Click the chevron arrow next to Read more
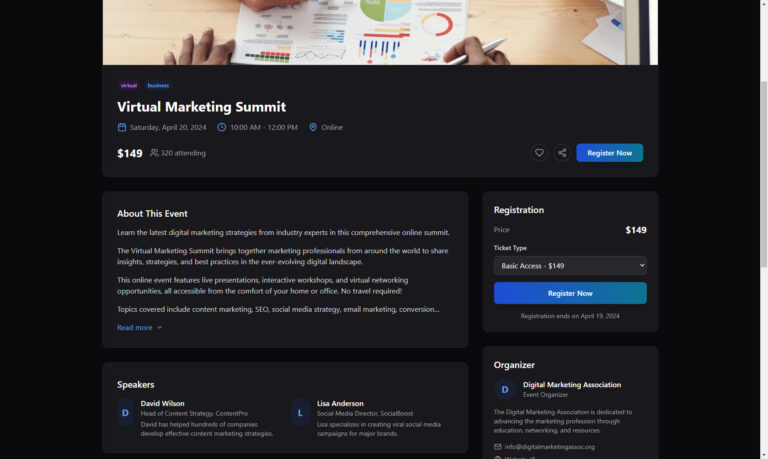The height and width of the screenshot is (459, 768). point(159,327)
